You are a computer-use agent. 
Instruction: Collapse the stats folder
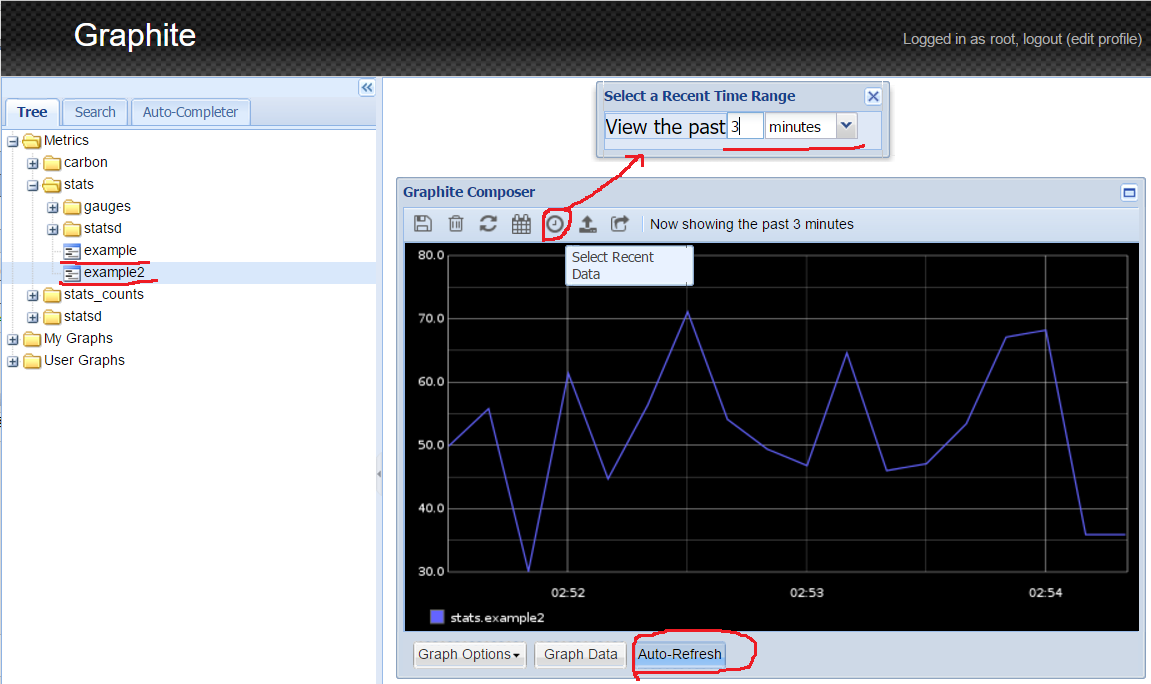click(x=32, y=185)
